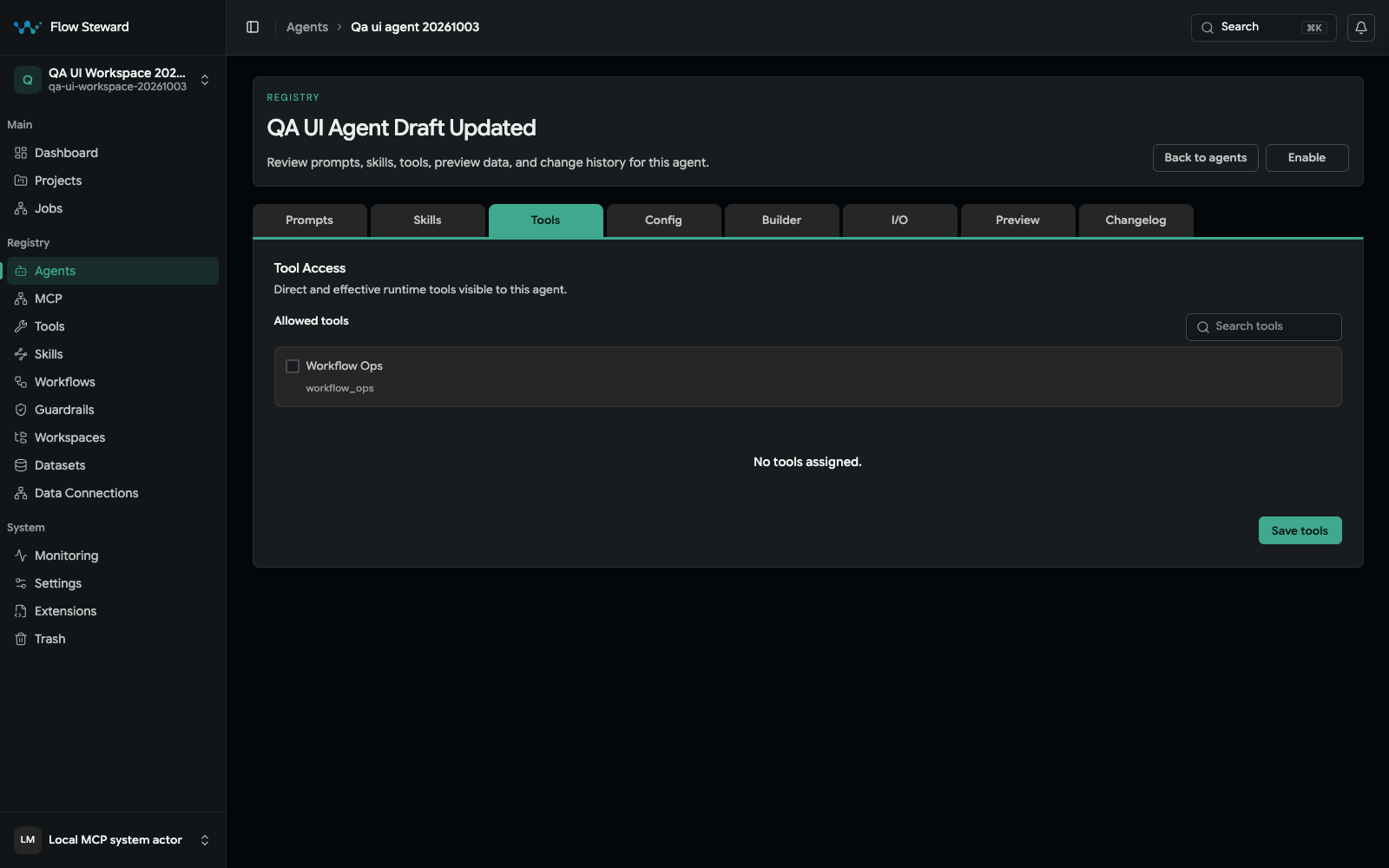Click the 'workflow_ops' identifier text
Viewport: 1389px width, 868px height.
click(x=339, y=388)
